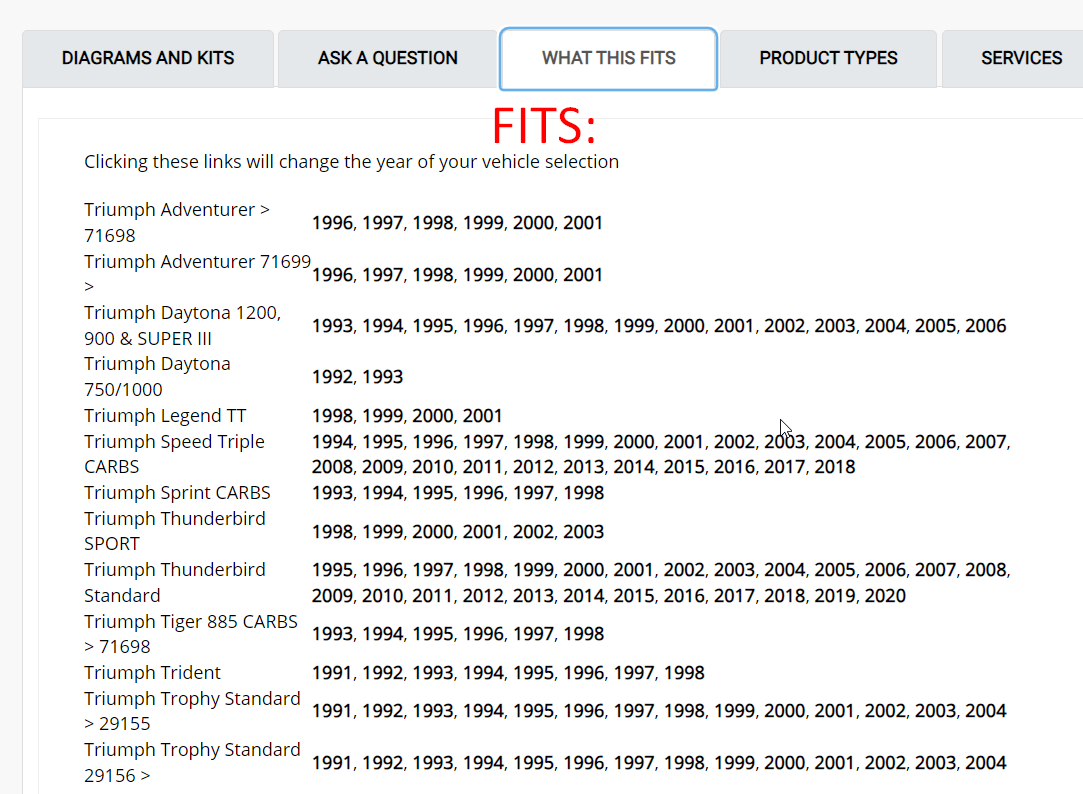Image resolution: width=1083 pixels, height=794 pixels.
Task: Choose 2004 for Trophy Standard > 29155
Action: 985,711
